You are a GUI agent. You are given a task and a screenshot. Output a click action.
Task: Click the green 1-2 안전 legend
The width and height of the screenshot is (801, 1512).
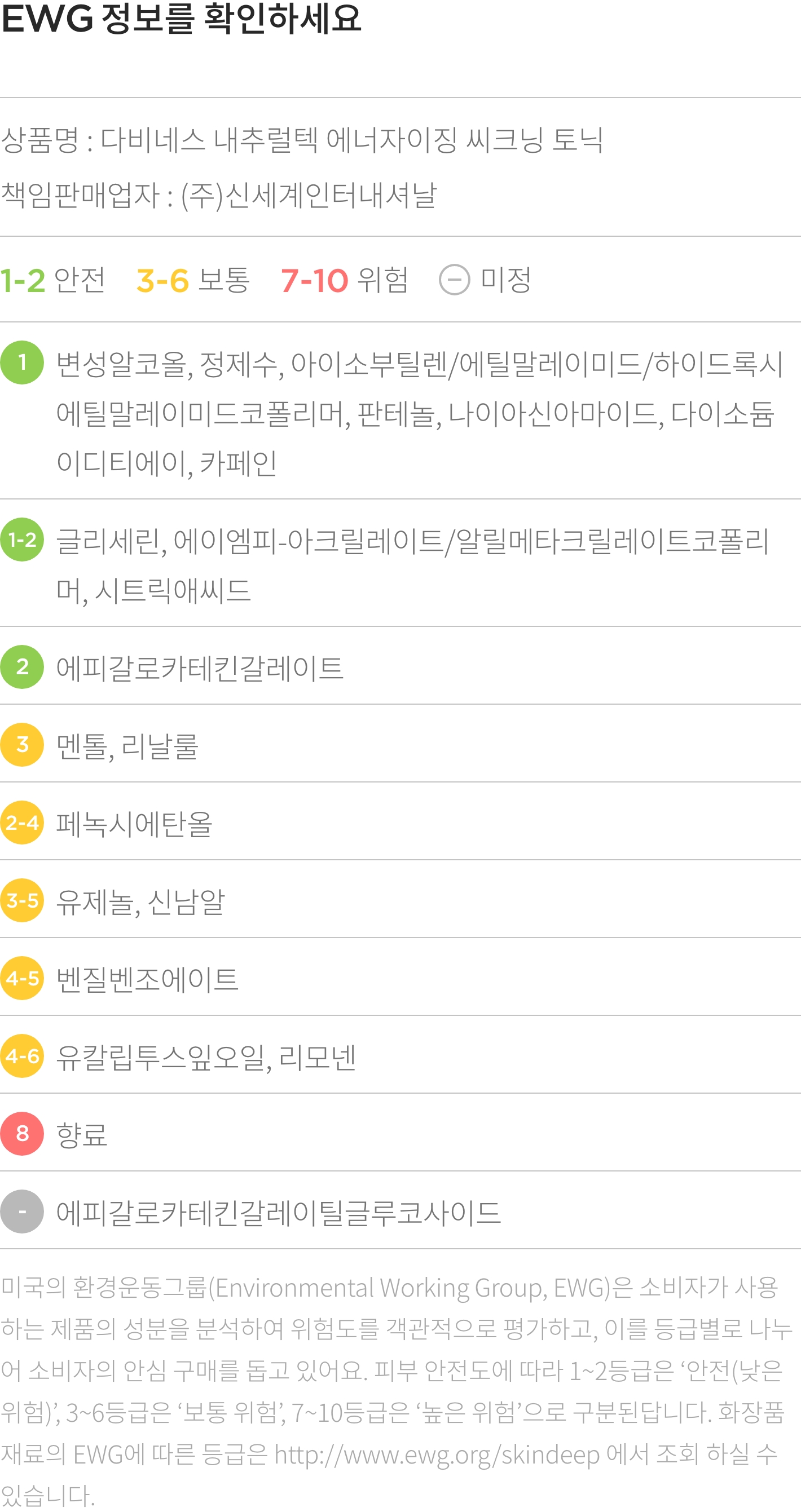click(x=53, y=280)
